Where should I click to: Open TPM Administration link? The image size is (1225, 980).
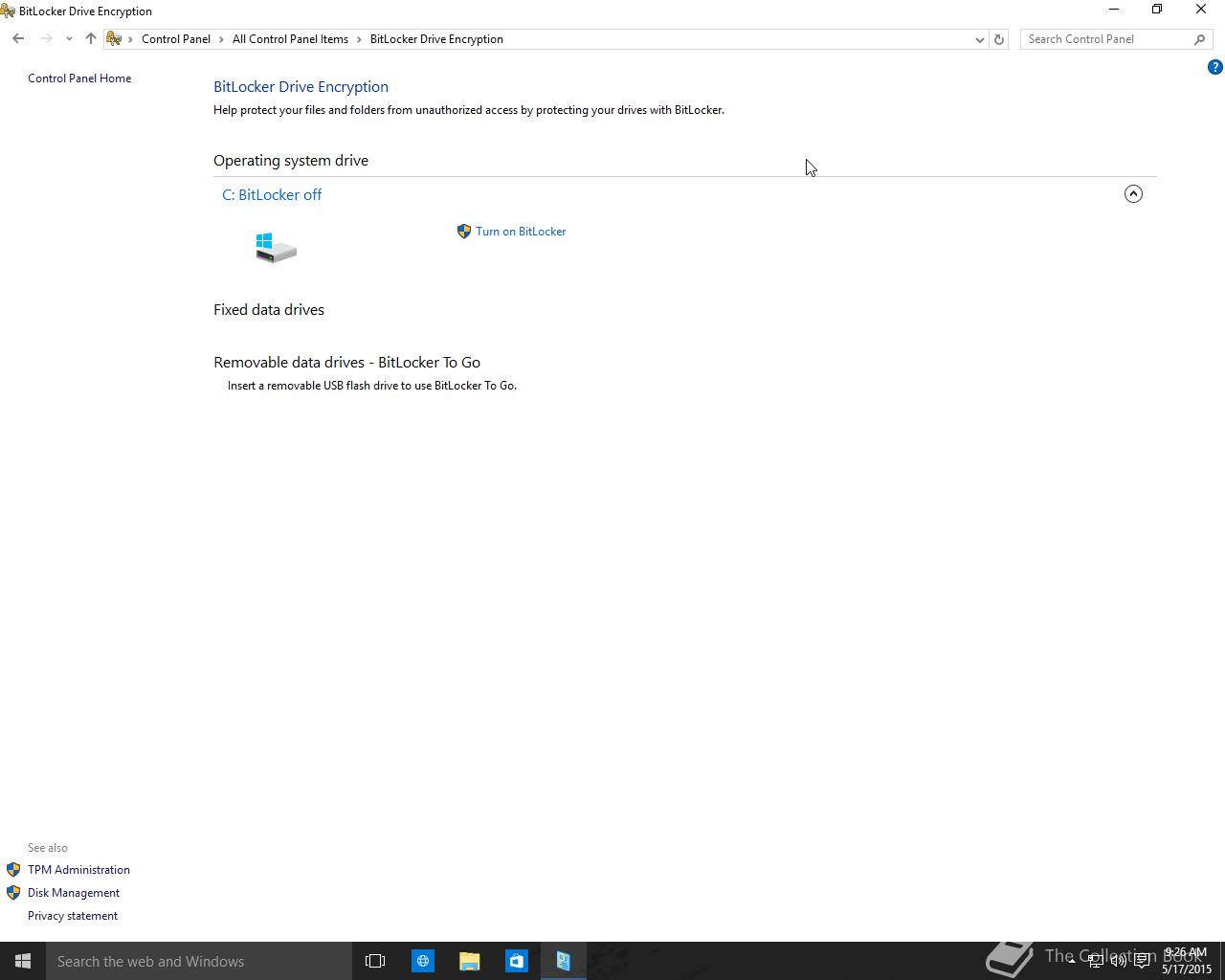(78, 870)
